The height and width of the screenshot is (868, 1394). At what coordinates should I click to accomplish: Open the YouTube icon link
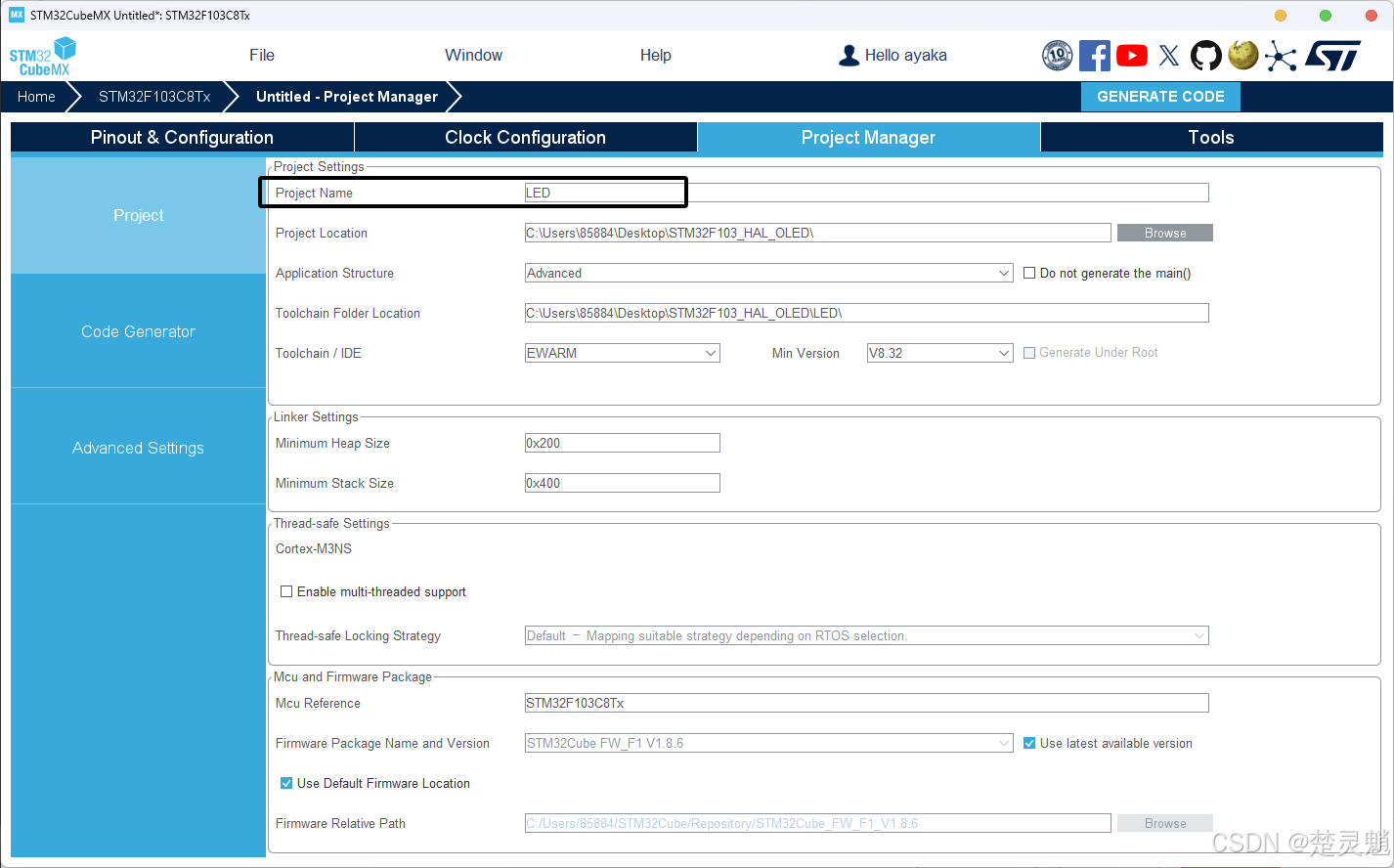click(x=1132, y=56)
